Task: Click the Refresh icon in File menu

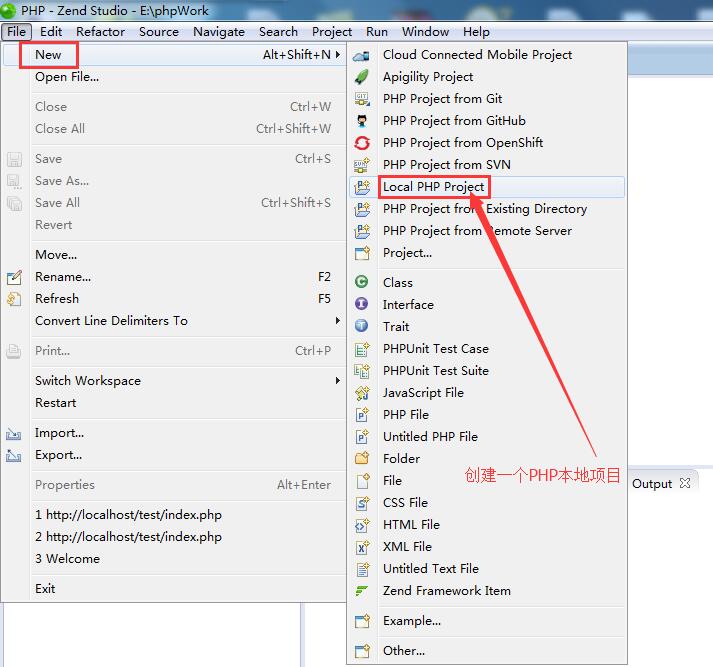Action: [14, 299]
